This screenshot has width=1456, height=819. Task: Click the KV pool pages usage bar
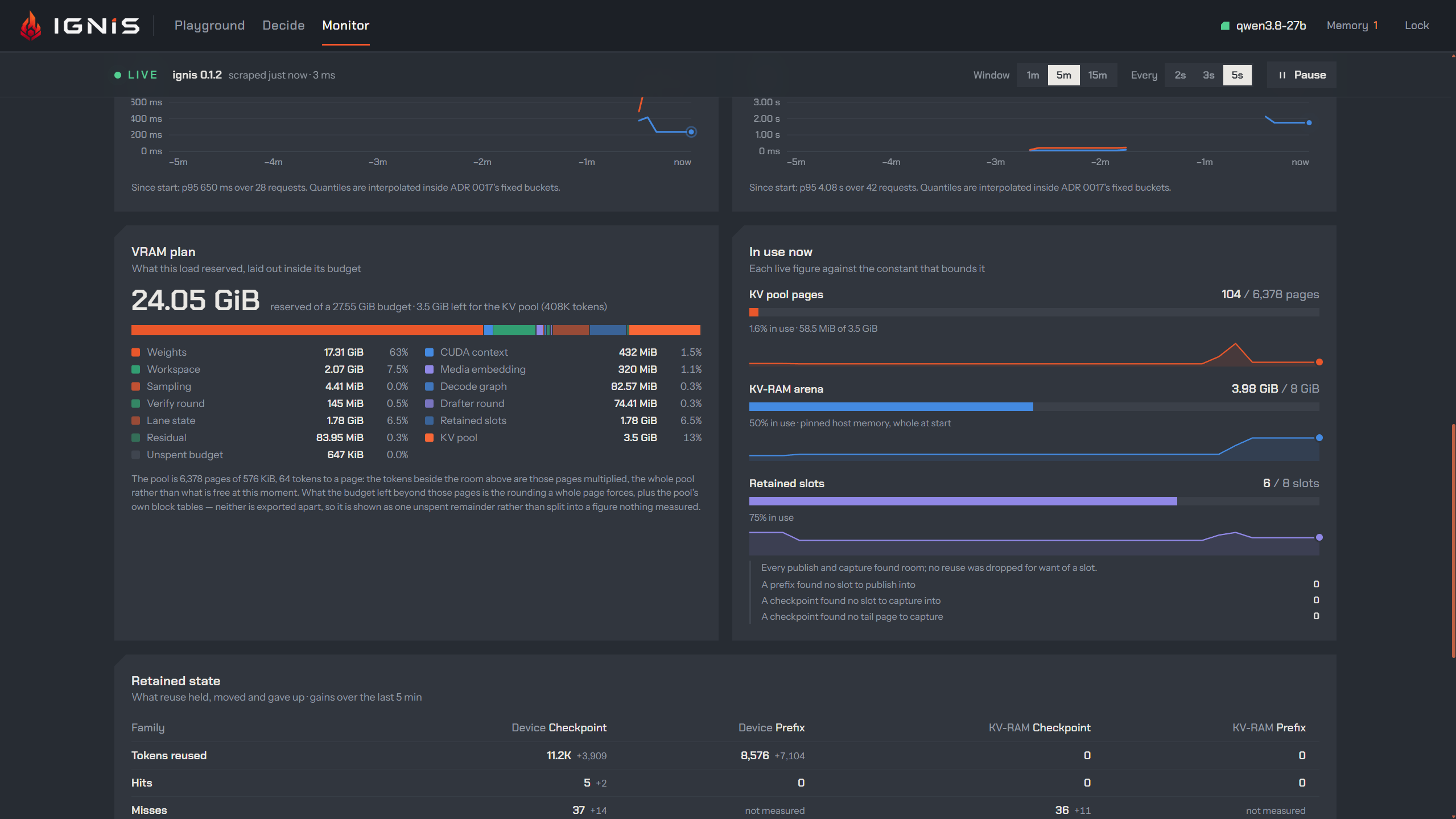(x=1034, y=312)
